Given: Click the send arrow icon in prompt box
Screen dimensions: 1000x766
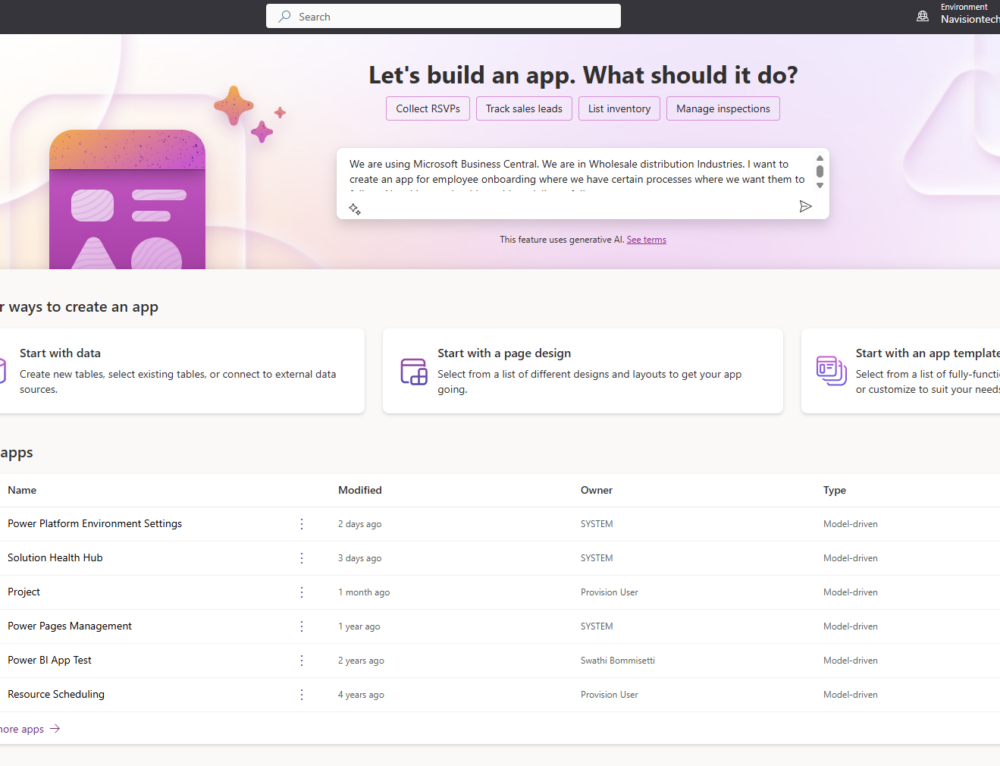Looking at the screenshot, I should pos(805,206).
